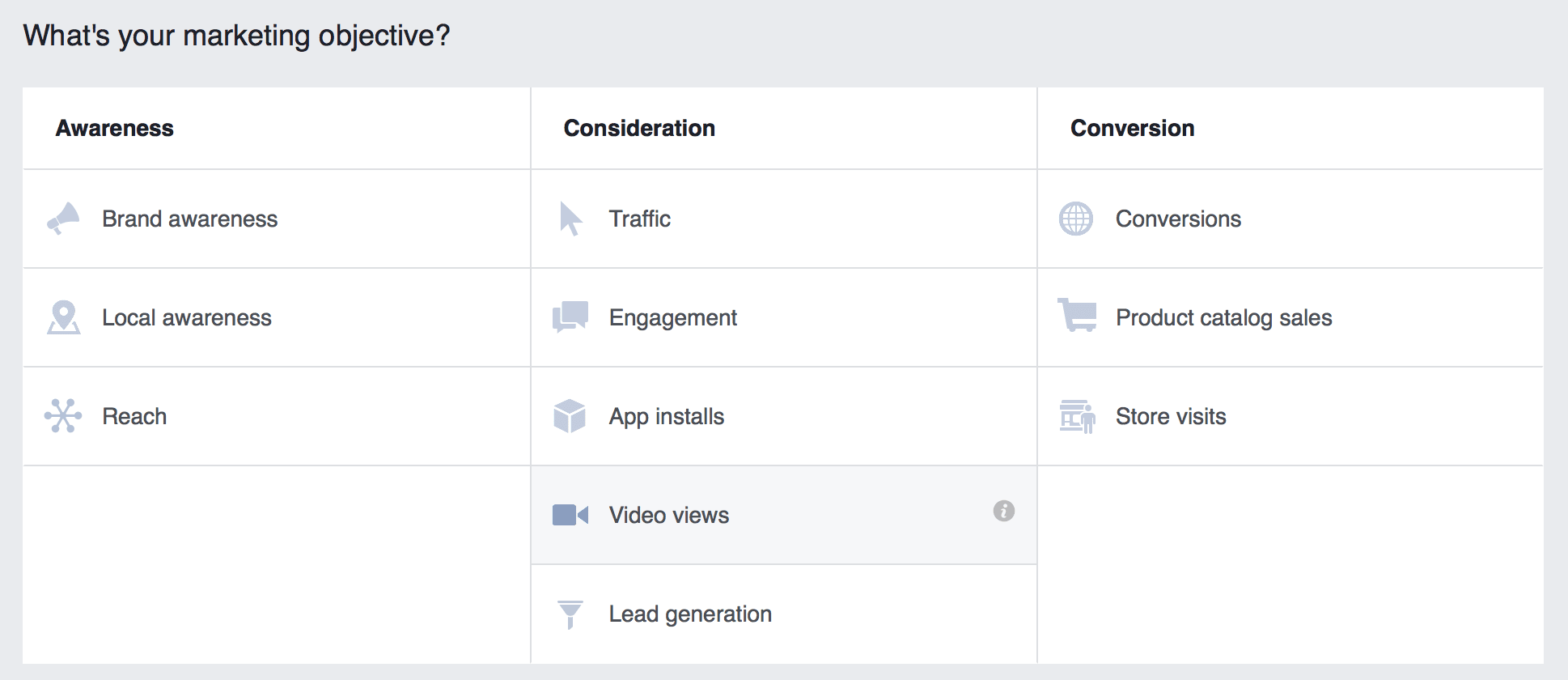Click the Lead generation funnel icon

[570, 614]
